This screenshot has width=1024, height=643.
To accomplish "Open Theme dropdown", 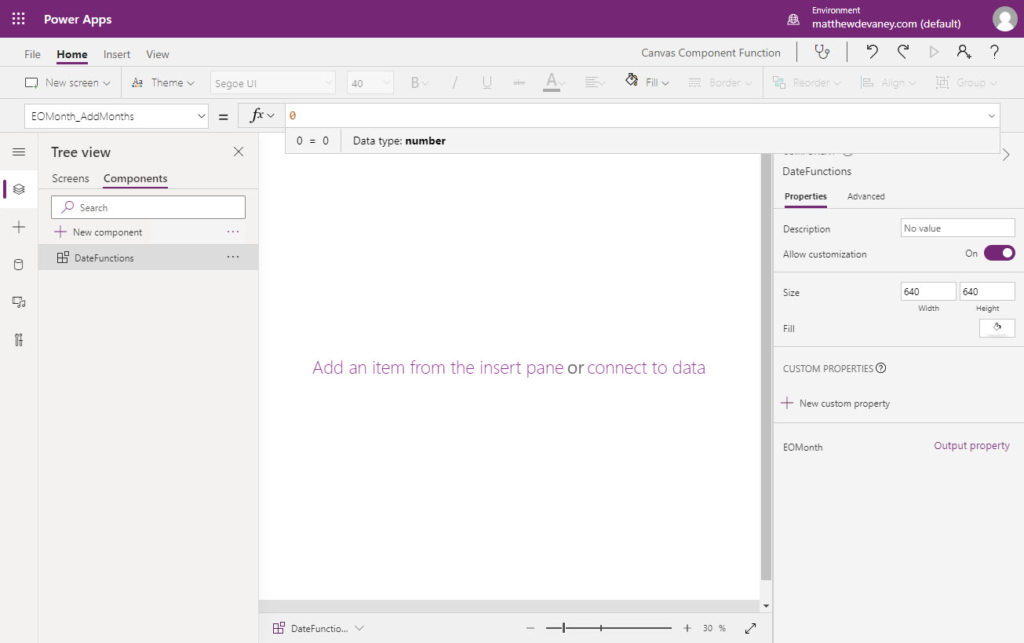I will pyautogui.click(x=163, y=83).
